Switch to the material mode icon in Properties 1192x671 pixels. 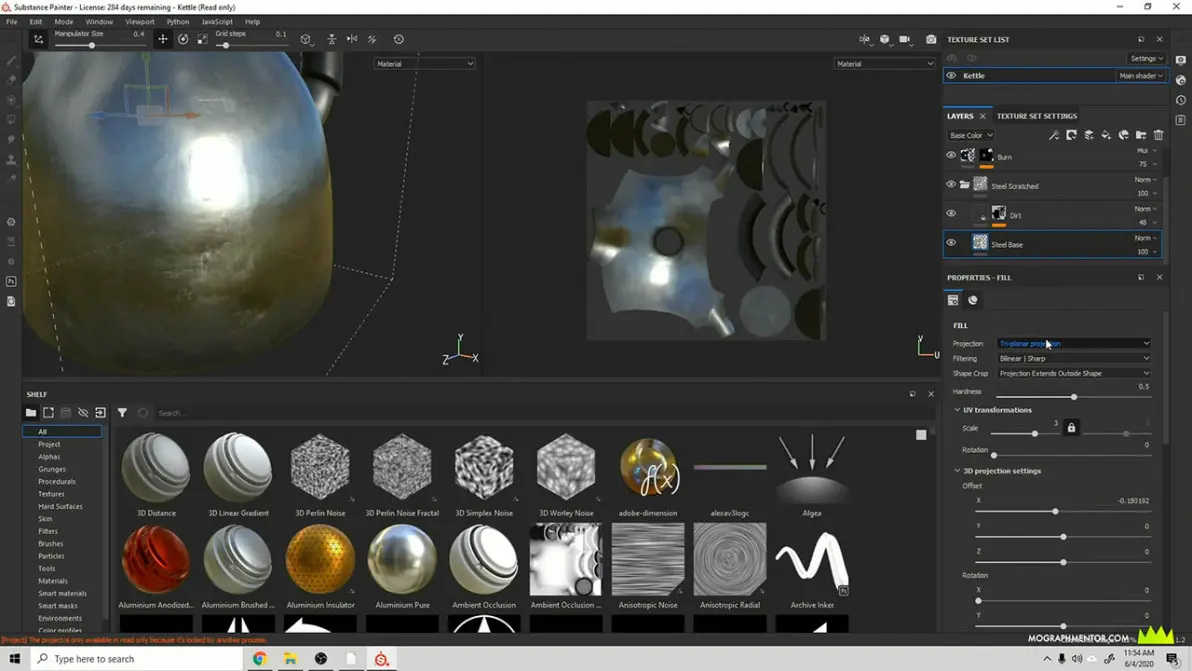(973, 300)
